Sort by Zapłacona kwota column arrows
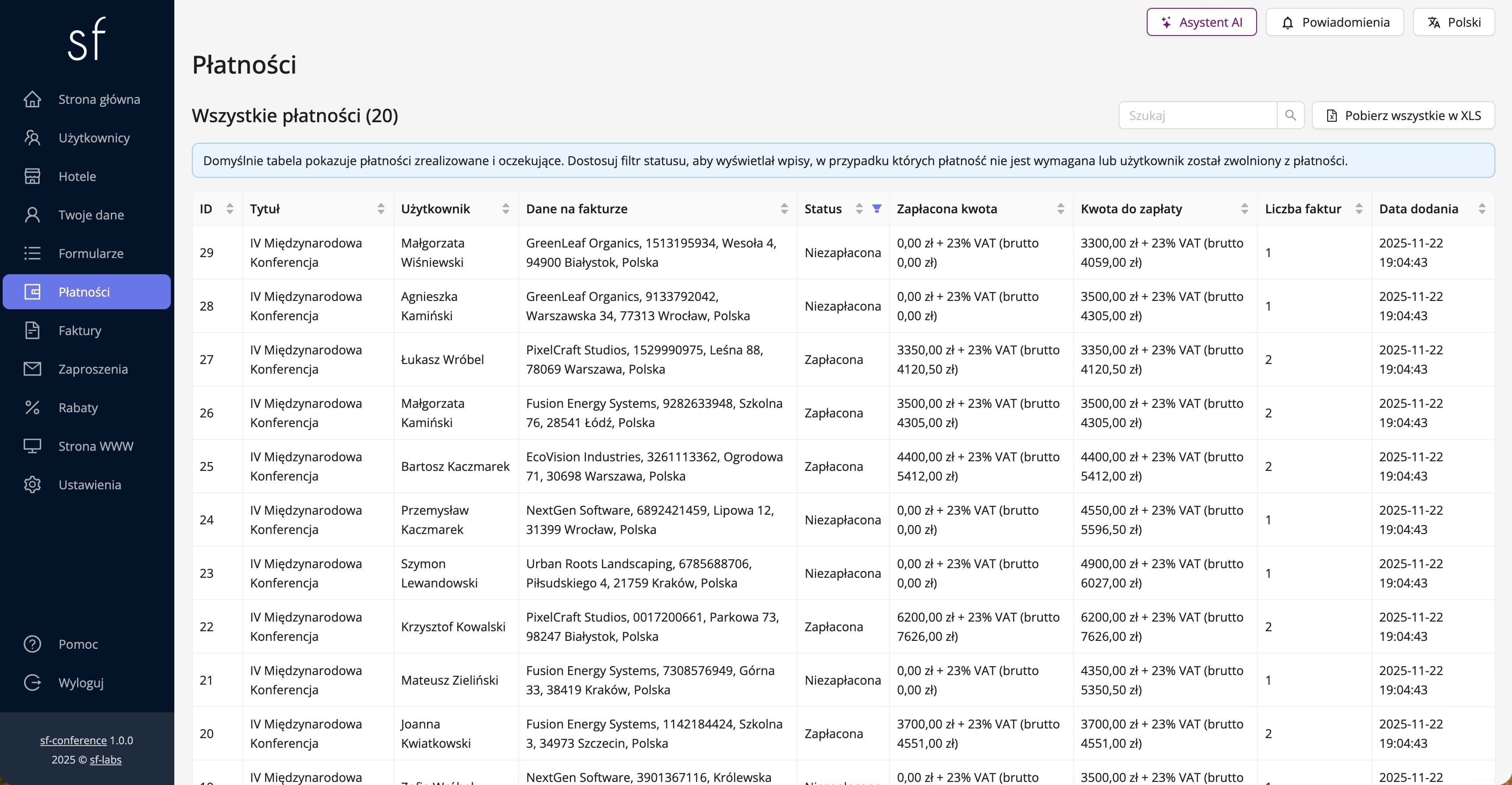 tap(1060, 209)
